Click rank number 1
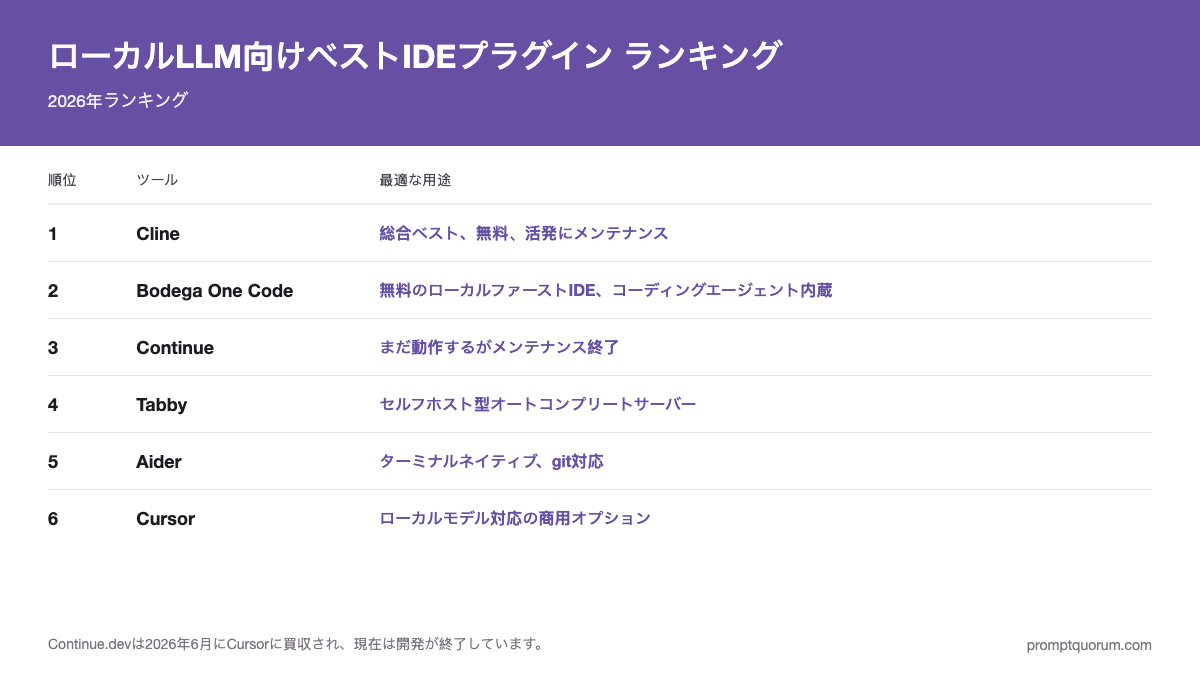 point(53,233)
